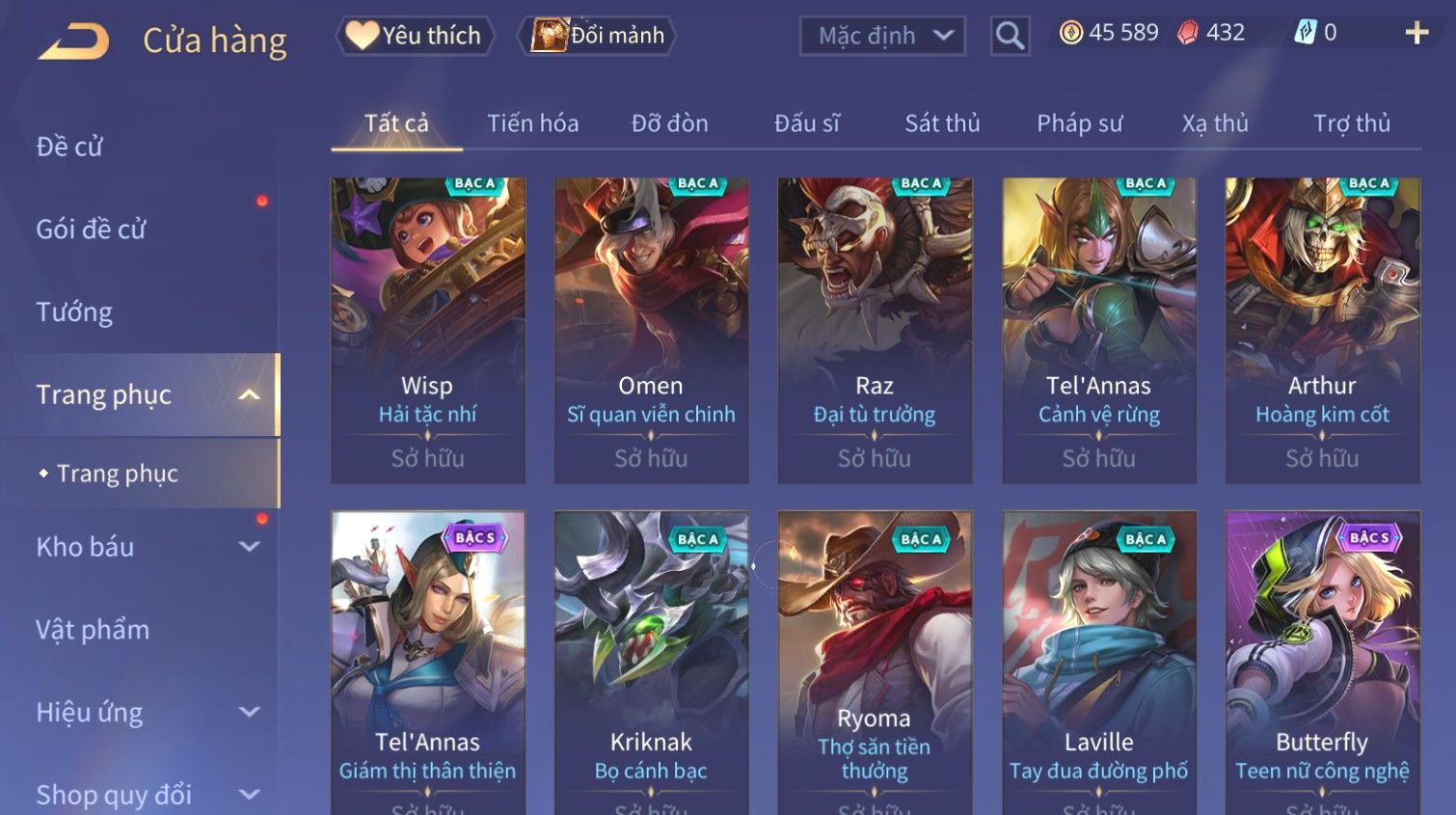The image size is (1456, 815).
Task: Switch to the Sát thủ tab
Action: tap(942, 123)
